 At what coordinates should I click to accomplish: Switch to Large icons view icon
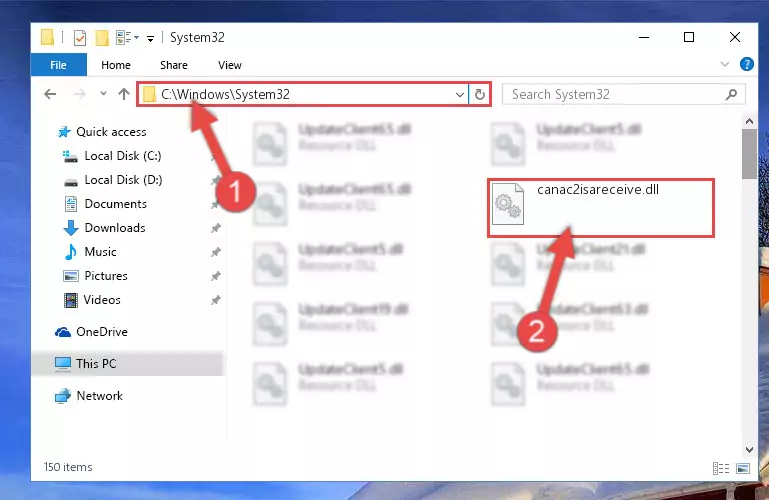(743, 469)
